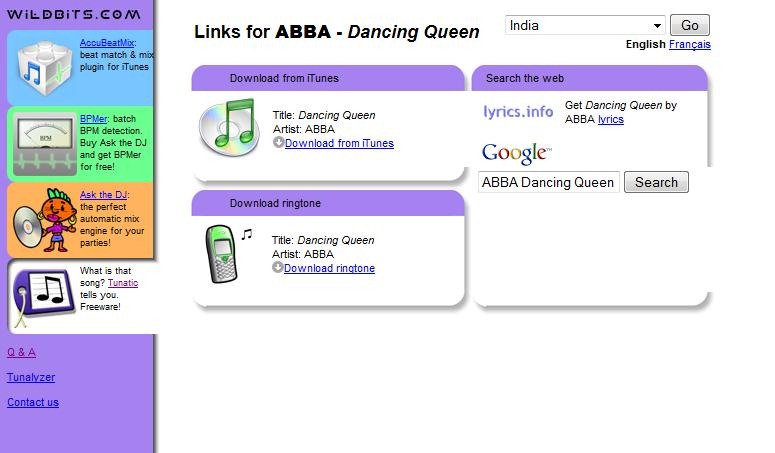The width and height of the screenshot is (775, 453).
Task: Click the Google logo
Action: coord(517,153)
